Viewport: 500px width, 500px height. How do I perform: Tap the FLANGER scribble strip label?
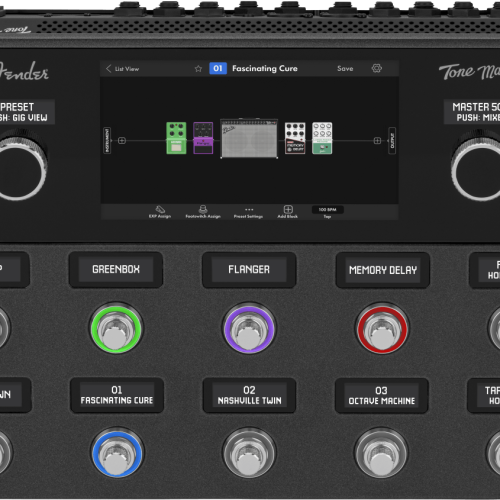point(249,269)
